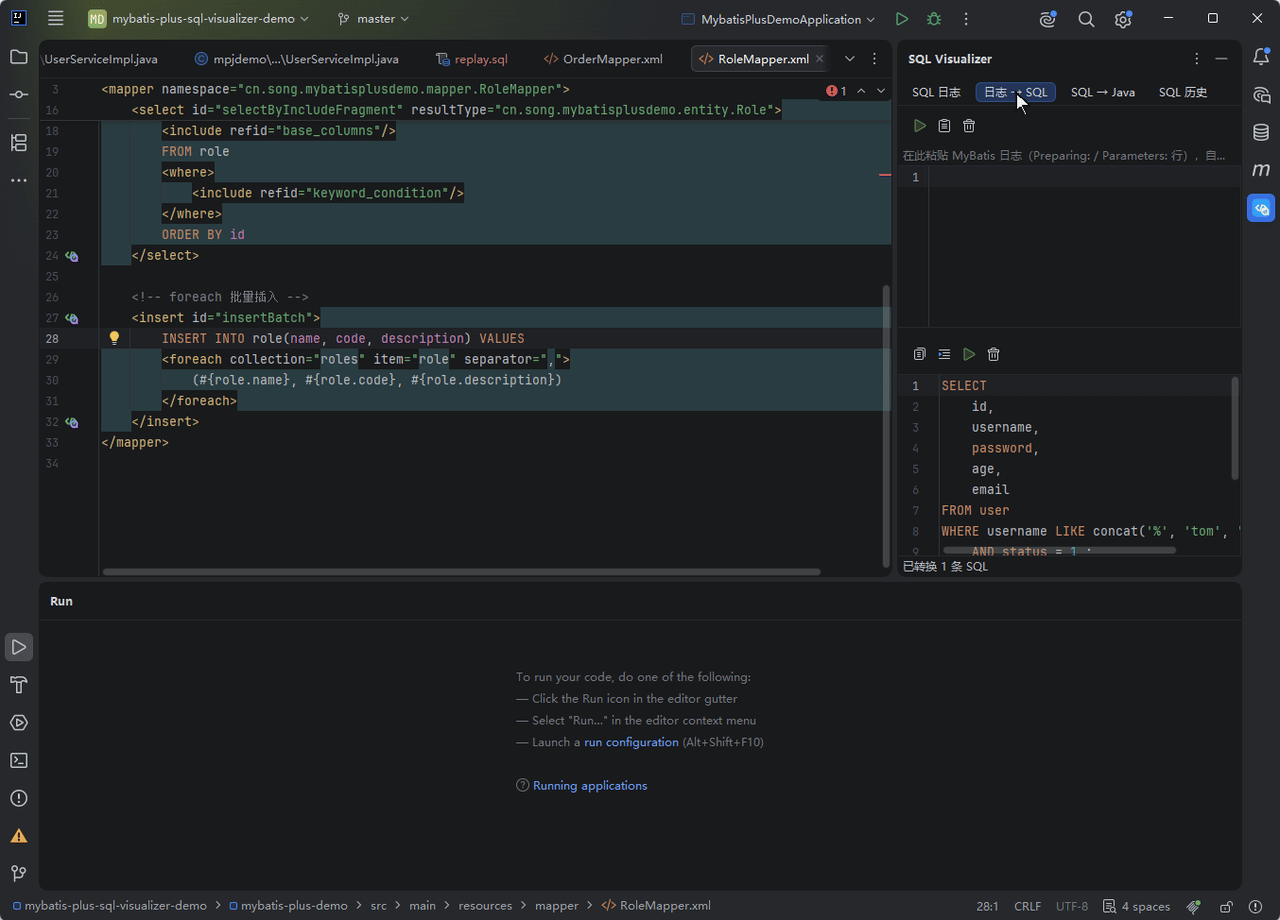1280x920 pixels.
Task: Open the Commit tool window
Action: (19, 94)
